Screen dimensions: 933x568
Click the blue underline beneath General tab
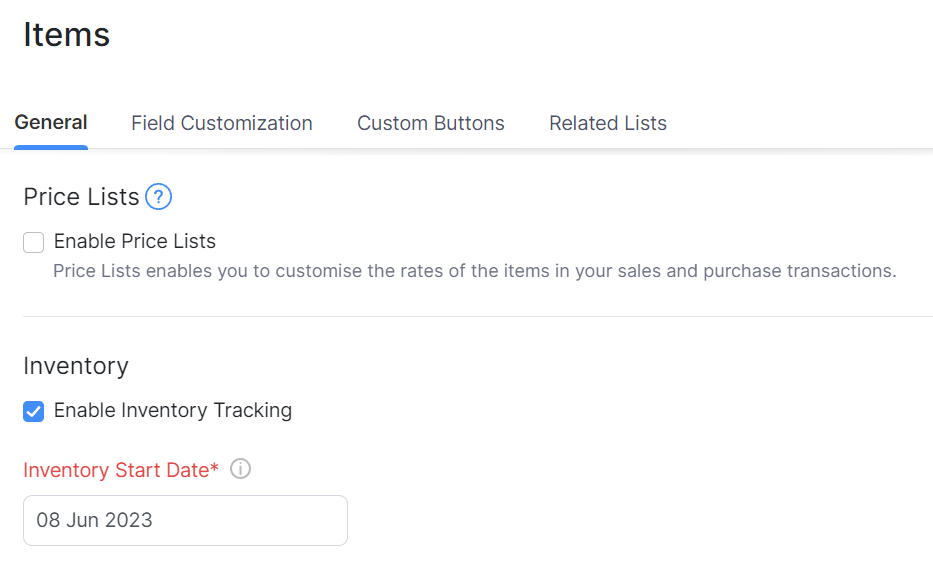click(51, 147)
